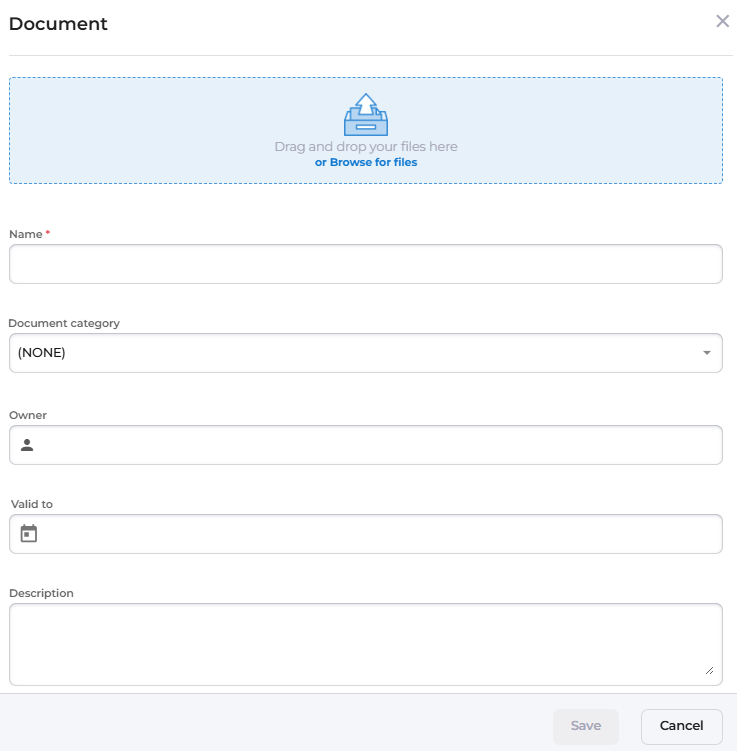This screenshot has height=751, width=737.
Task: Select the (NONE) value in Document category
Action: (42, 353)
